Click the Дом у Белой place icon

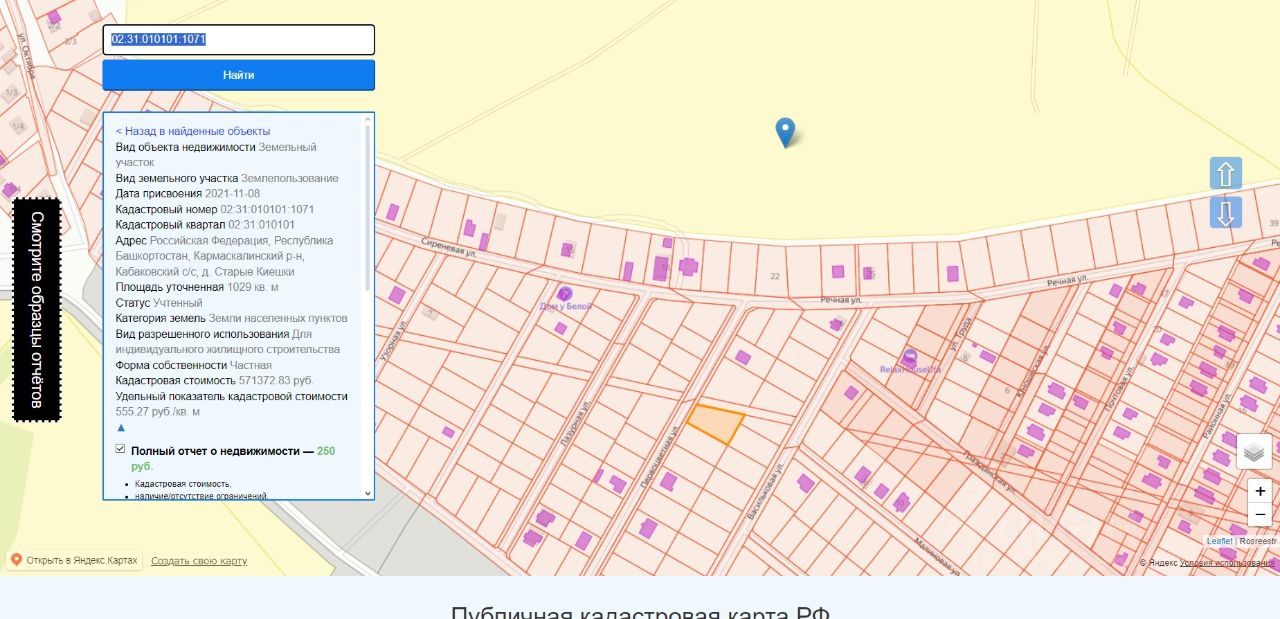pyautogui.click(x=565, y=294)
